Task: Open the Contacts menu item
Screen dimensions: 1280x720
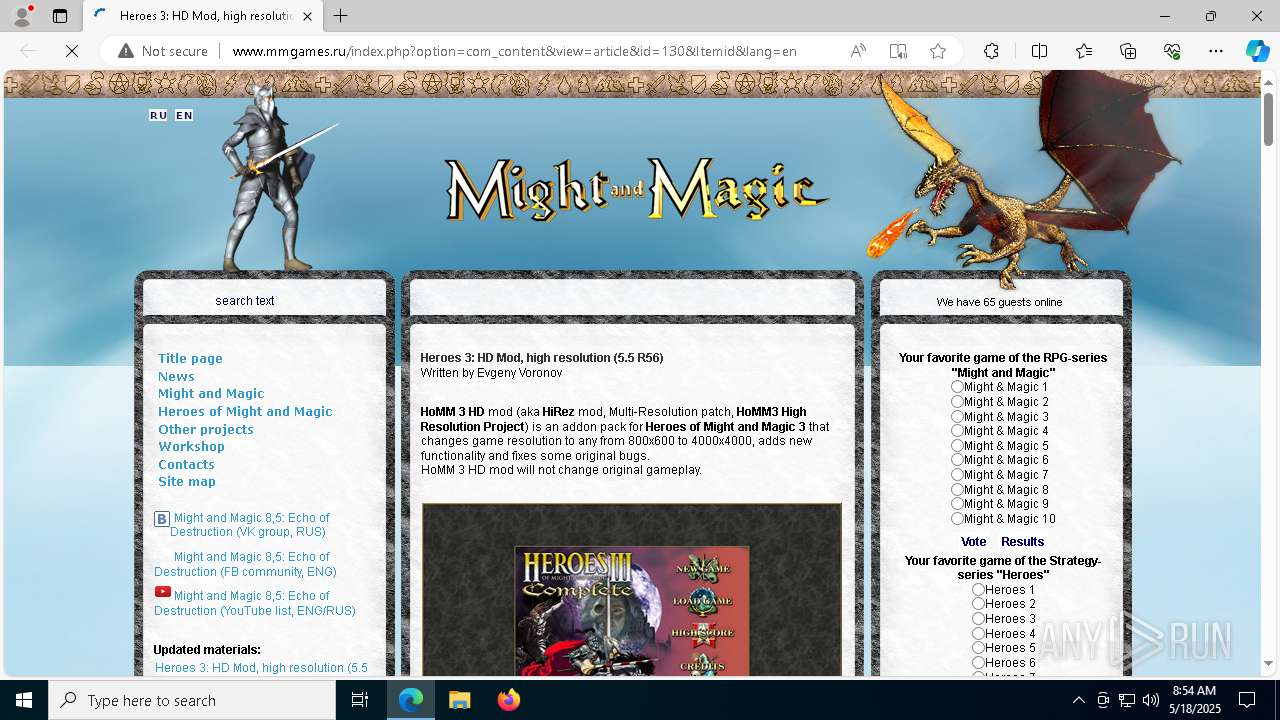Action: click(186, 464)
